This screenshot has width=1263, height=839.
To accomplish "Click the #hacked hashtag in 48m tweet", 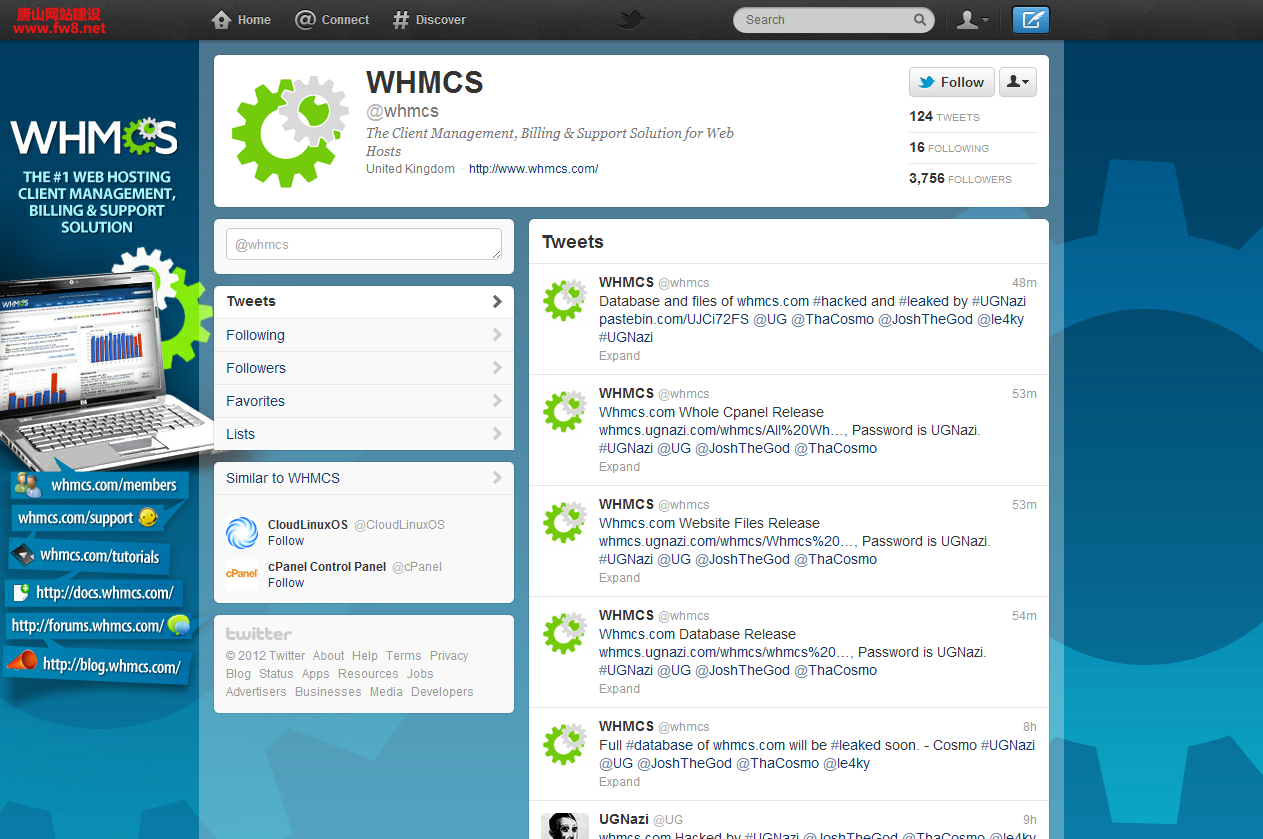I will click(840, 301).
